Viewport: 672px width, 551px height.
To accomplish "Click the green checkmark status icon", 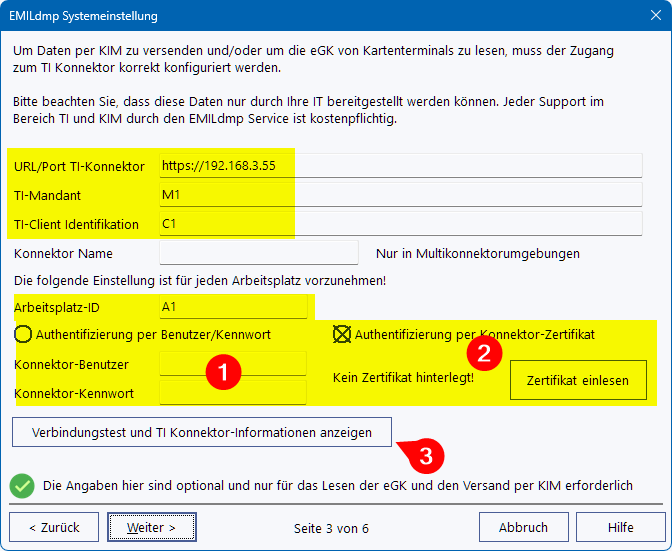I will click(x=22, y=486).
